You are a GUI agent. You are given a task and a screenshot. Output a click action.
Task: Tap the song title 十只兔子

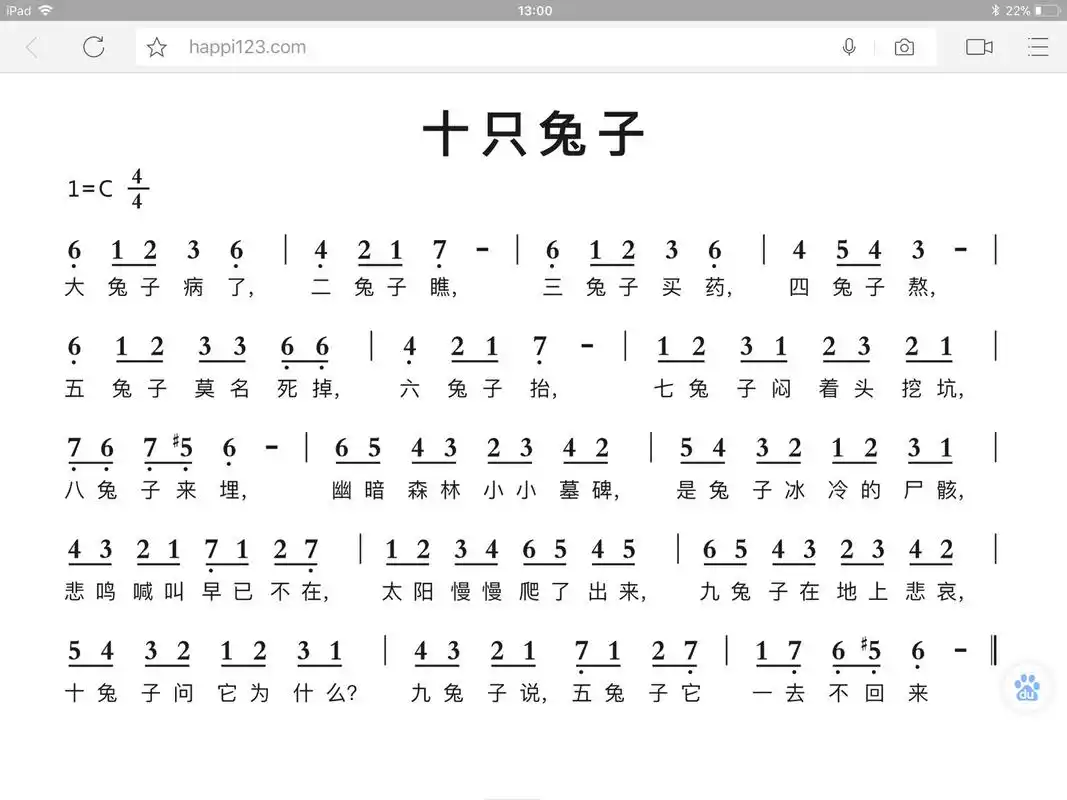click(533, 133)
